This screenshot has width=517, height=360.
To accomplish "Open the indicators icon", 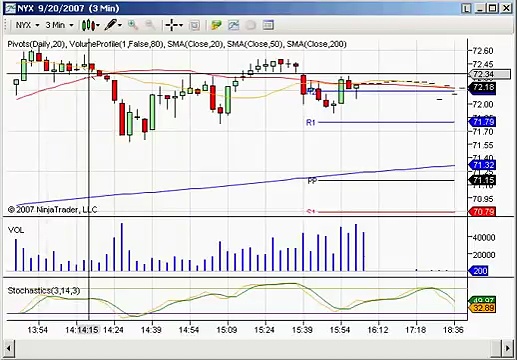I will [234, 25].
